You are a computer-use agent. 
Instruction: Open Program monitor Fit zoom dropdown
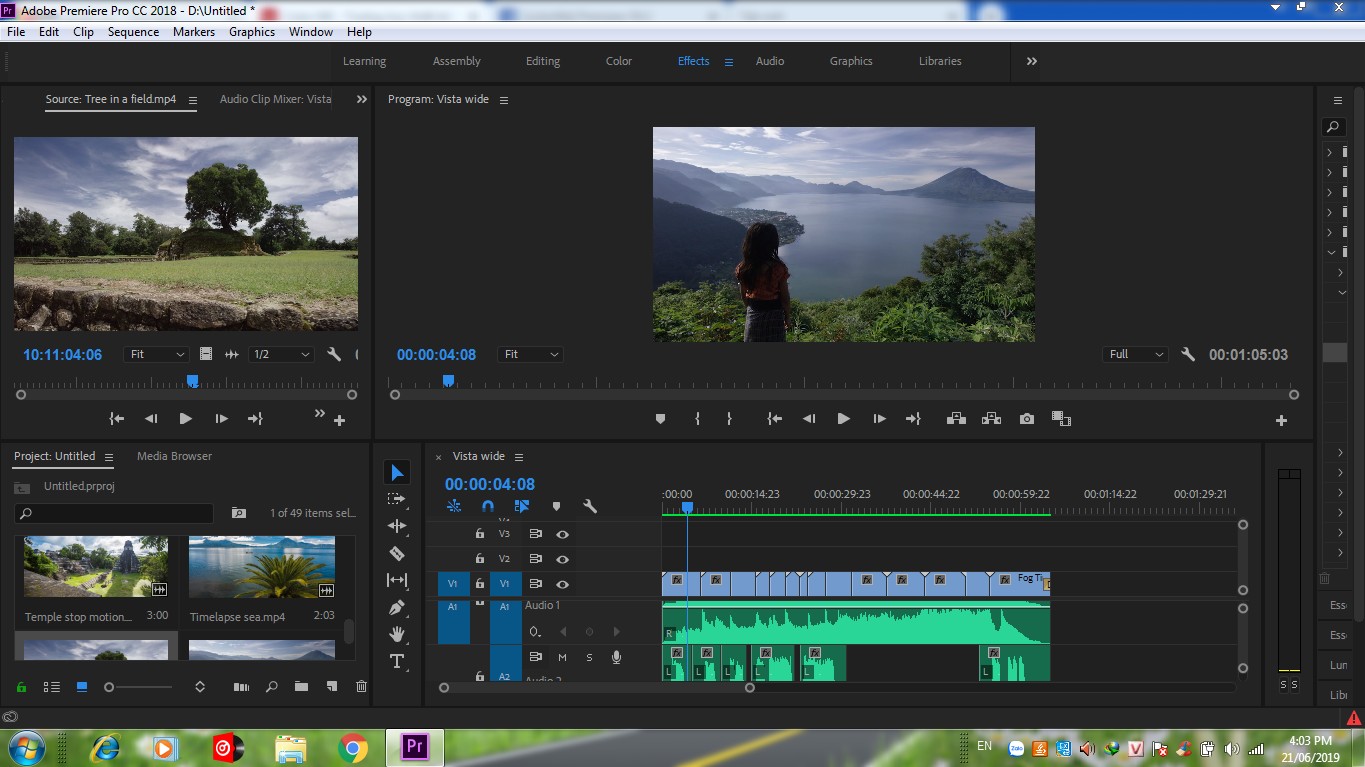click(x=531, y=354)
